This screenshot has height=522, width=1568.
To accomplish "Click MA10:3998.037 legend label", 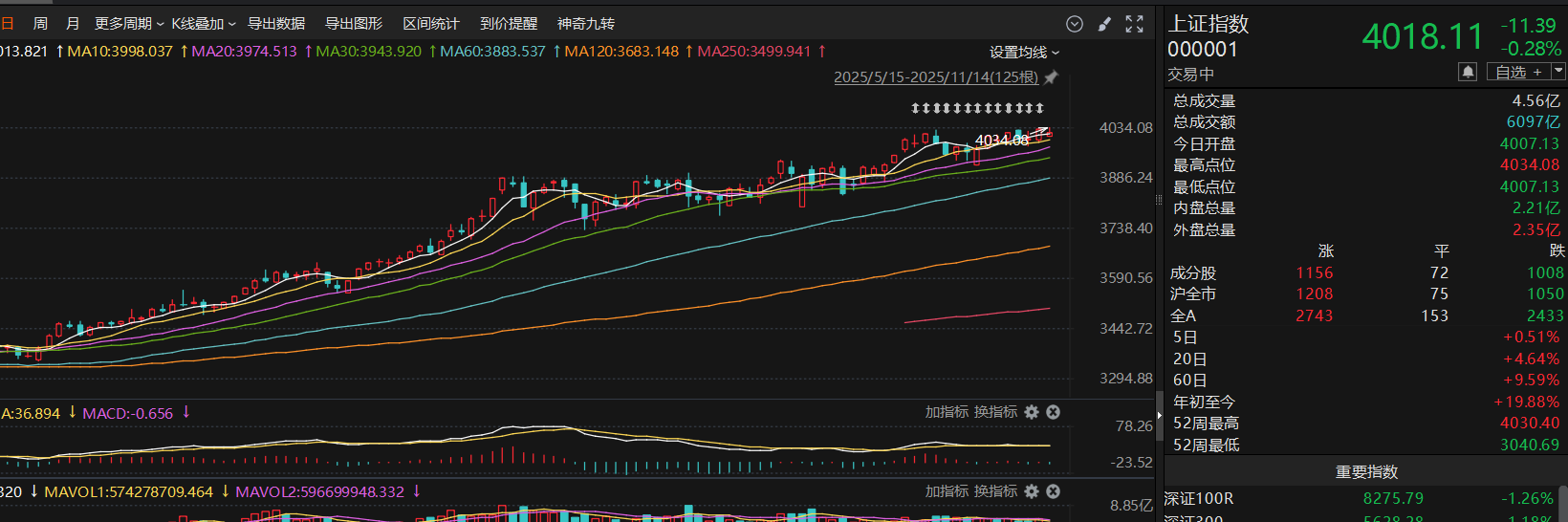I will 120,52.
